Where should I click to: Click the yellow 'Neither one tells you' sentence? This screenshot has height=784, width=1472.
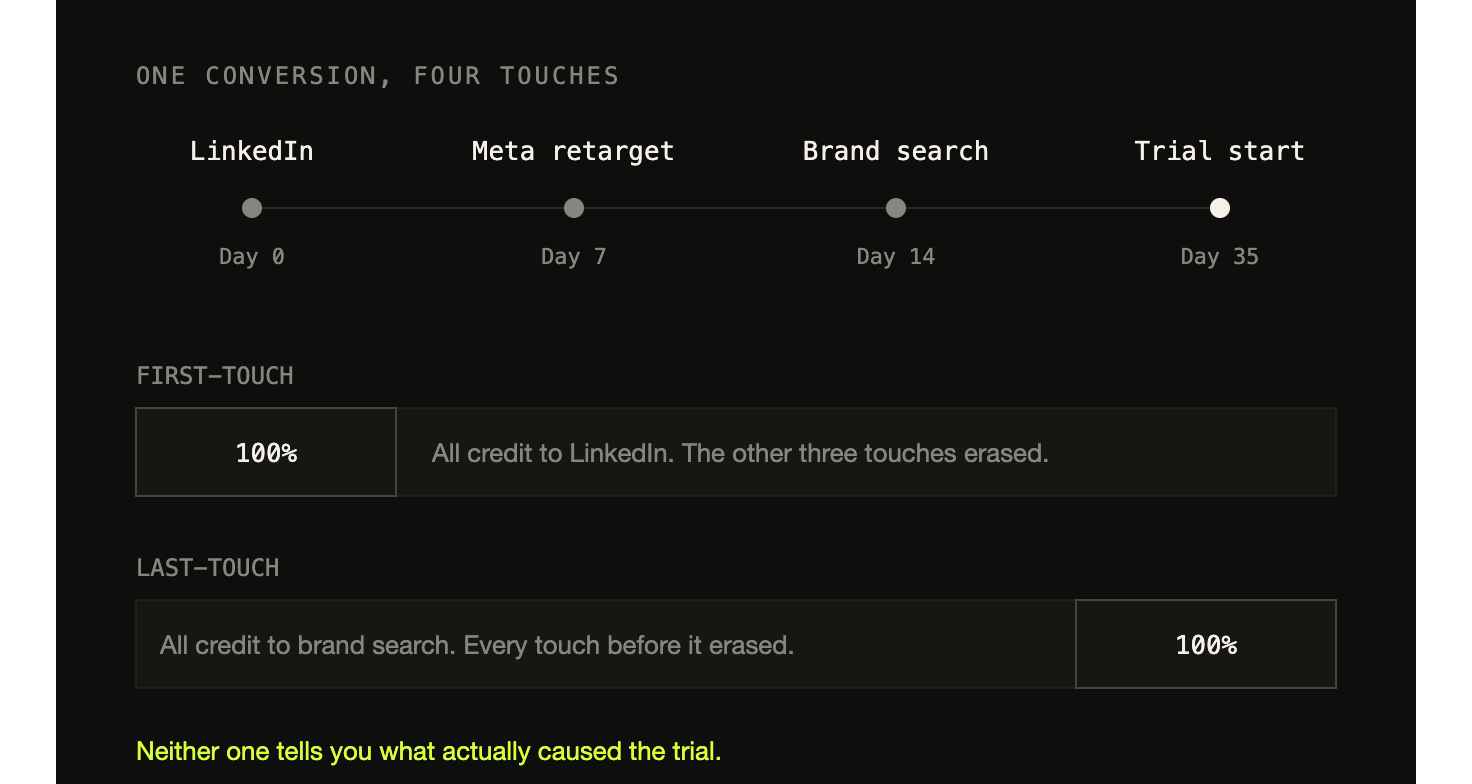coord(428,751)
